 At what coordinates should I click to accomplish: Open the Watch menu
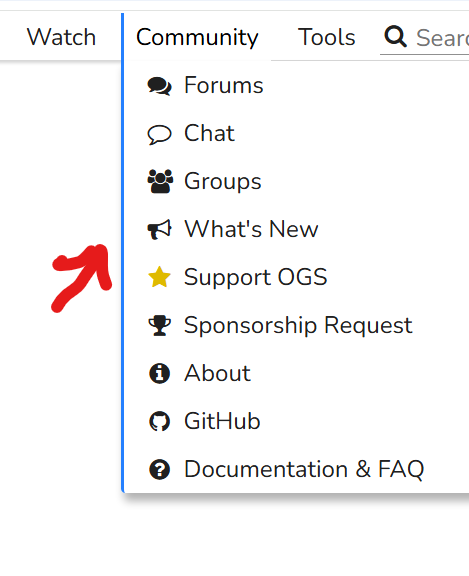(x=61, y=37)
